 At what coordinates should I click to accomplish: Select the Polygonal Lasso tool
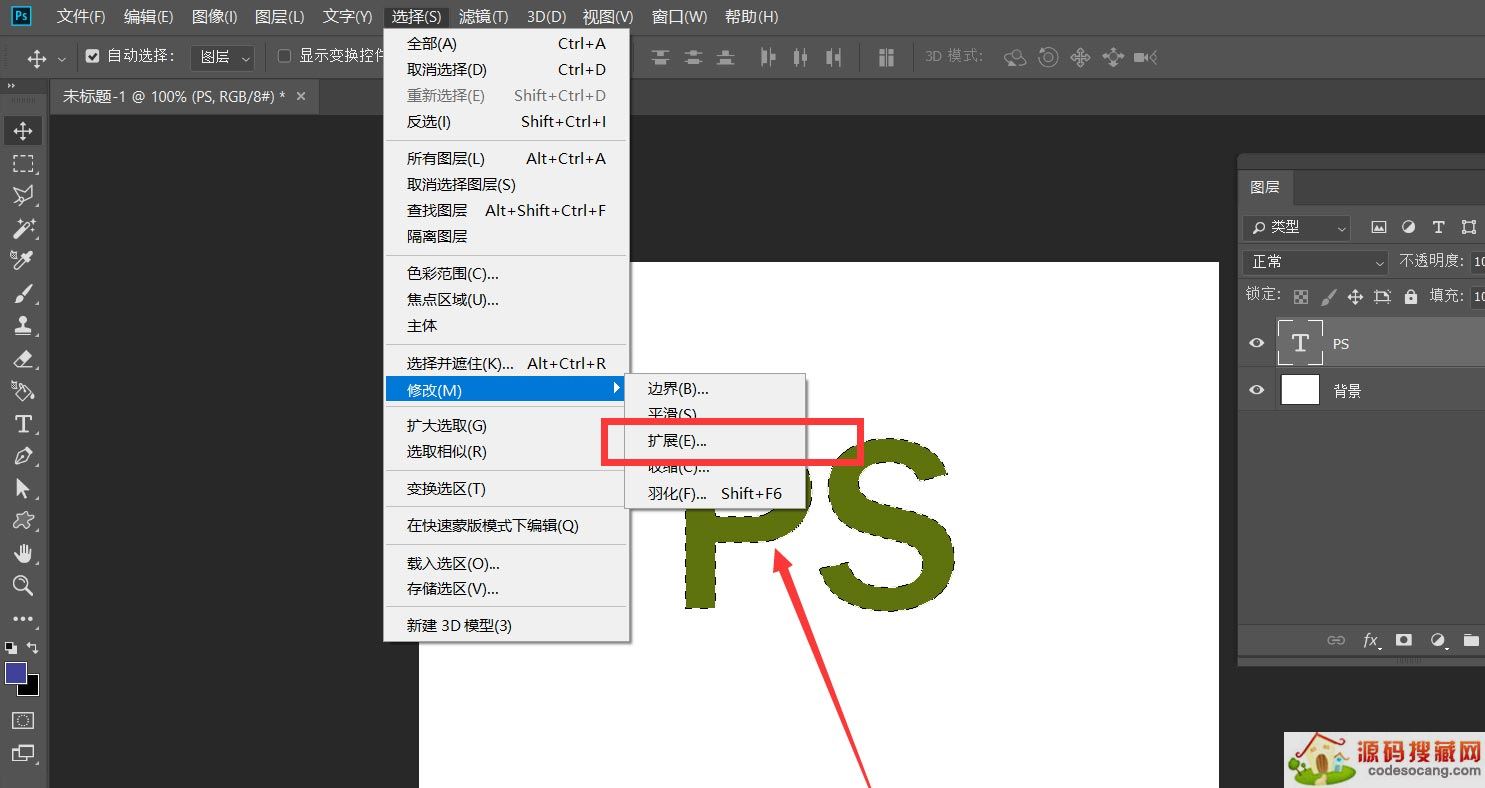(x=23, y=195)
